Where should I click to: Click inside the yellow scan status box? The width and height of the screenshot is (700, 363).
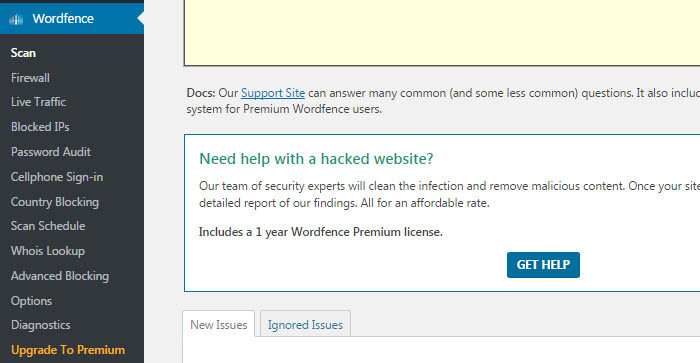442,31
